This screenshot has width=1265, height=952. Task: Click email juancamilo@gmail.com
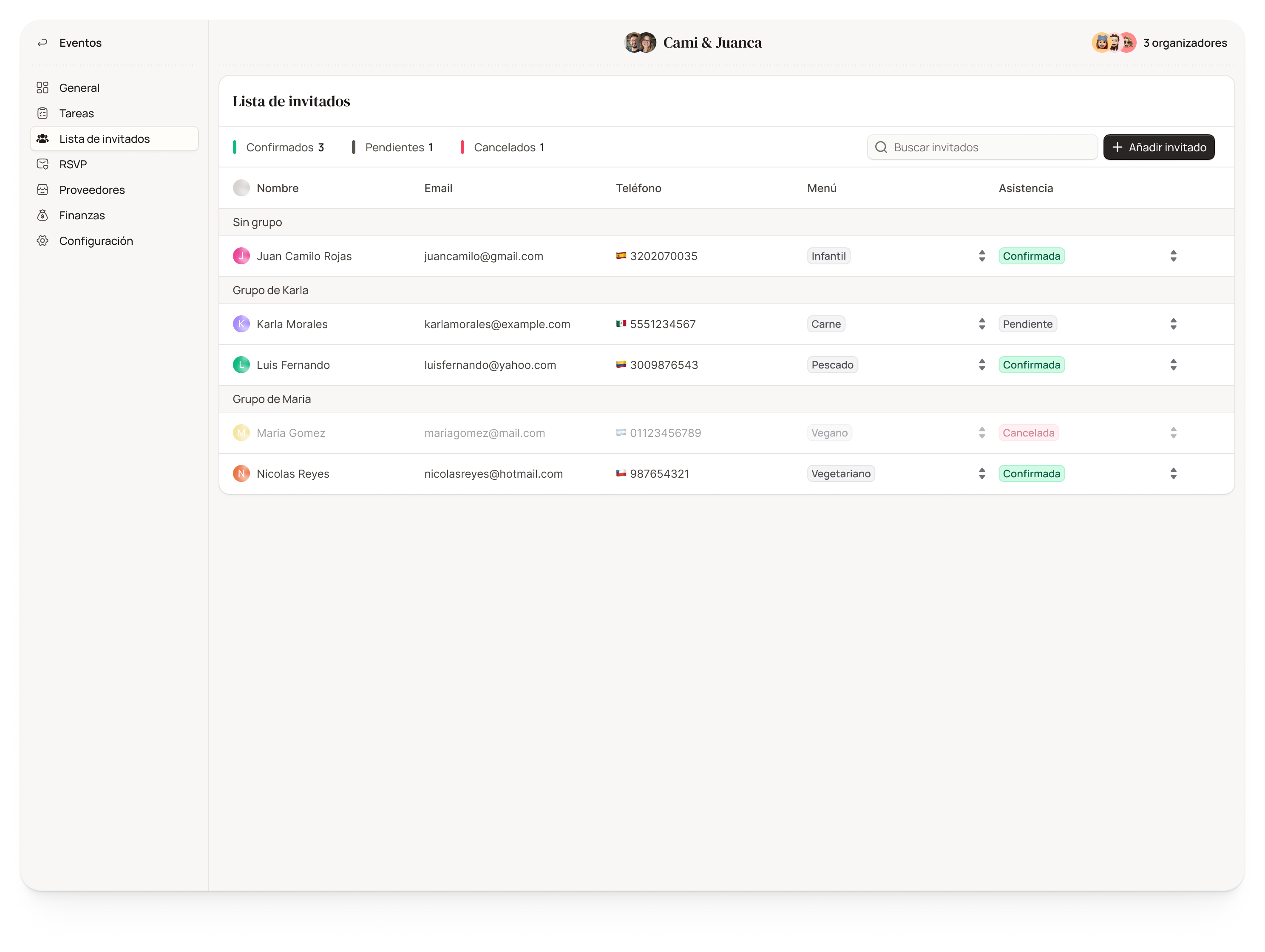click(x=483, y=255)
